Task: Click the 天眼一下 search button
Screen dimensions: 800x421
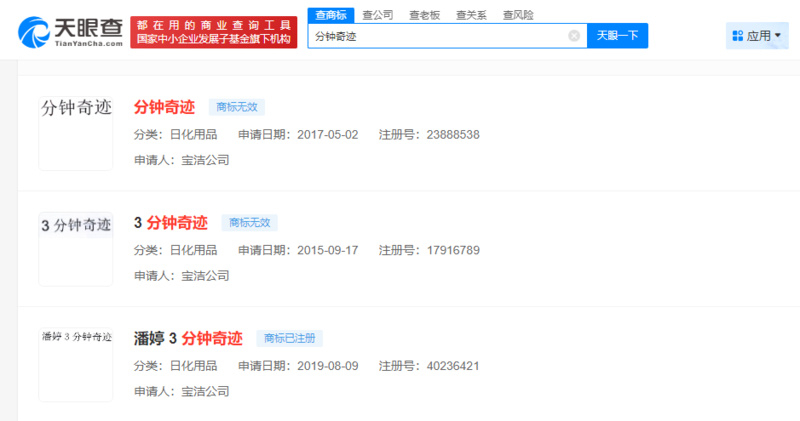Action: click(x=617, y=36)
